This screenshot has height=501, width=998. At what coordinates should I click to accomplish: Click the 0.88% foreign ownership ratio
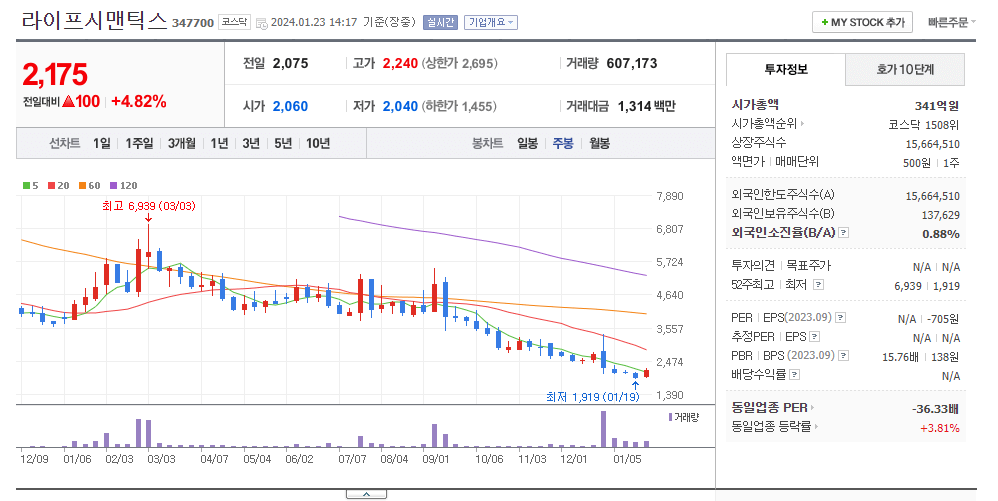tap(941, 234)
